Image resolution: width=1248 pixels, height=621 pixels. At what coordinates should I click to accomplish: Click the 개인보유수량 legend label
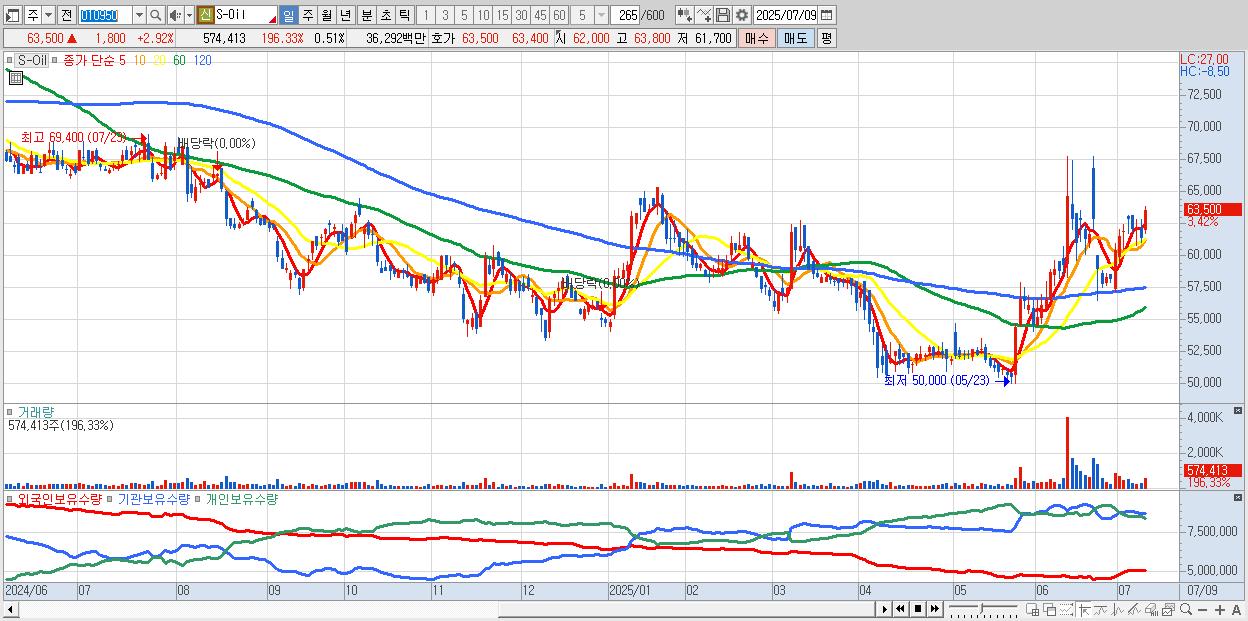click(241, 498)
